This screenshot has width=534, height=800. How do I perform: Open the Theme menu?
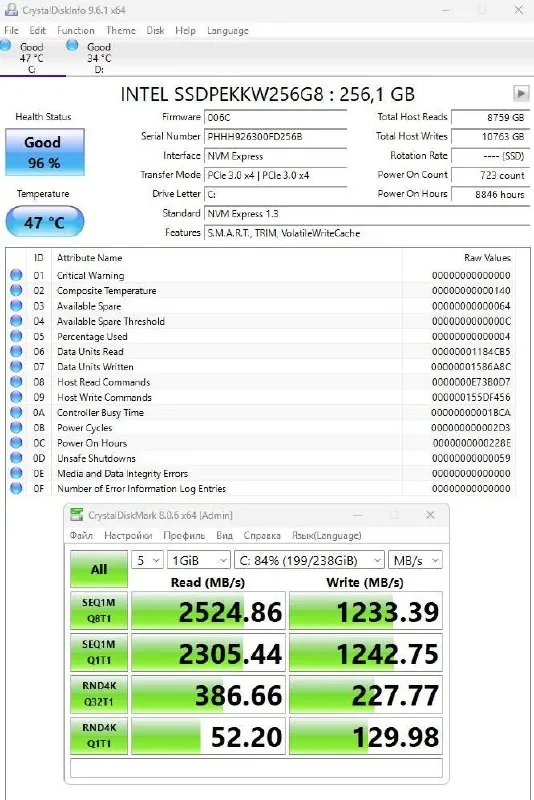(x=121, y=31)
